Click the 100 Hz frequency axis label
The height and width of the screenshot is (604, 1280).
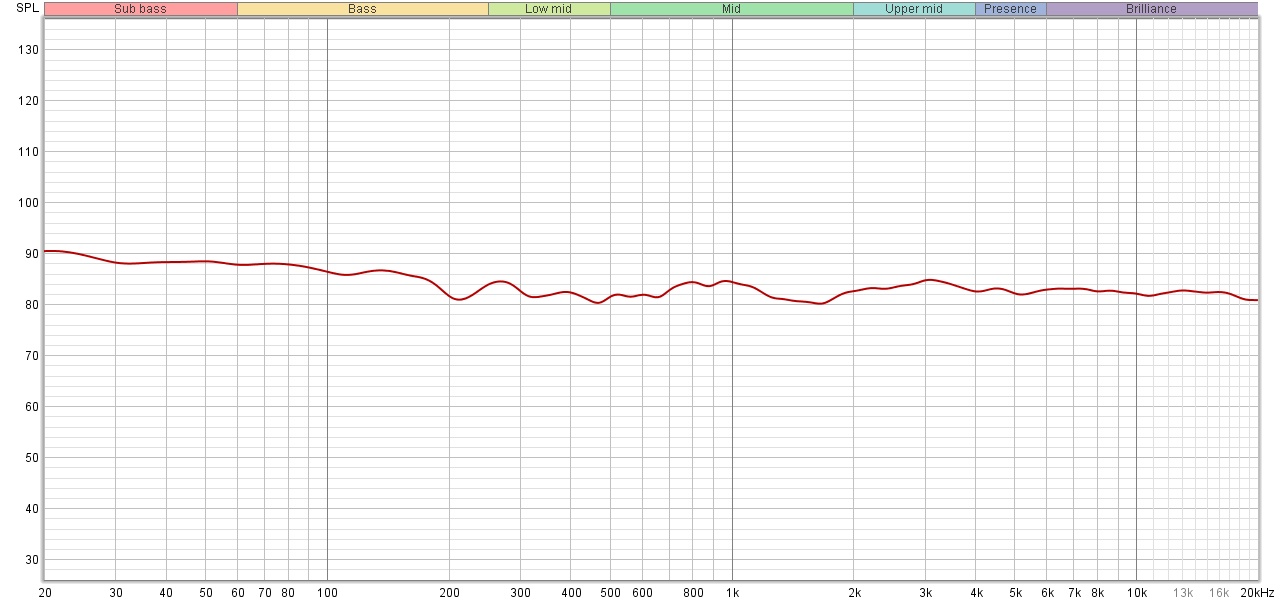327,592
